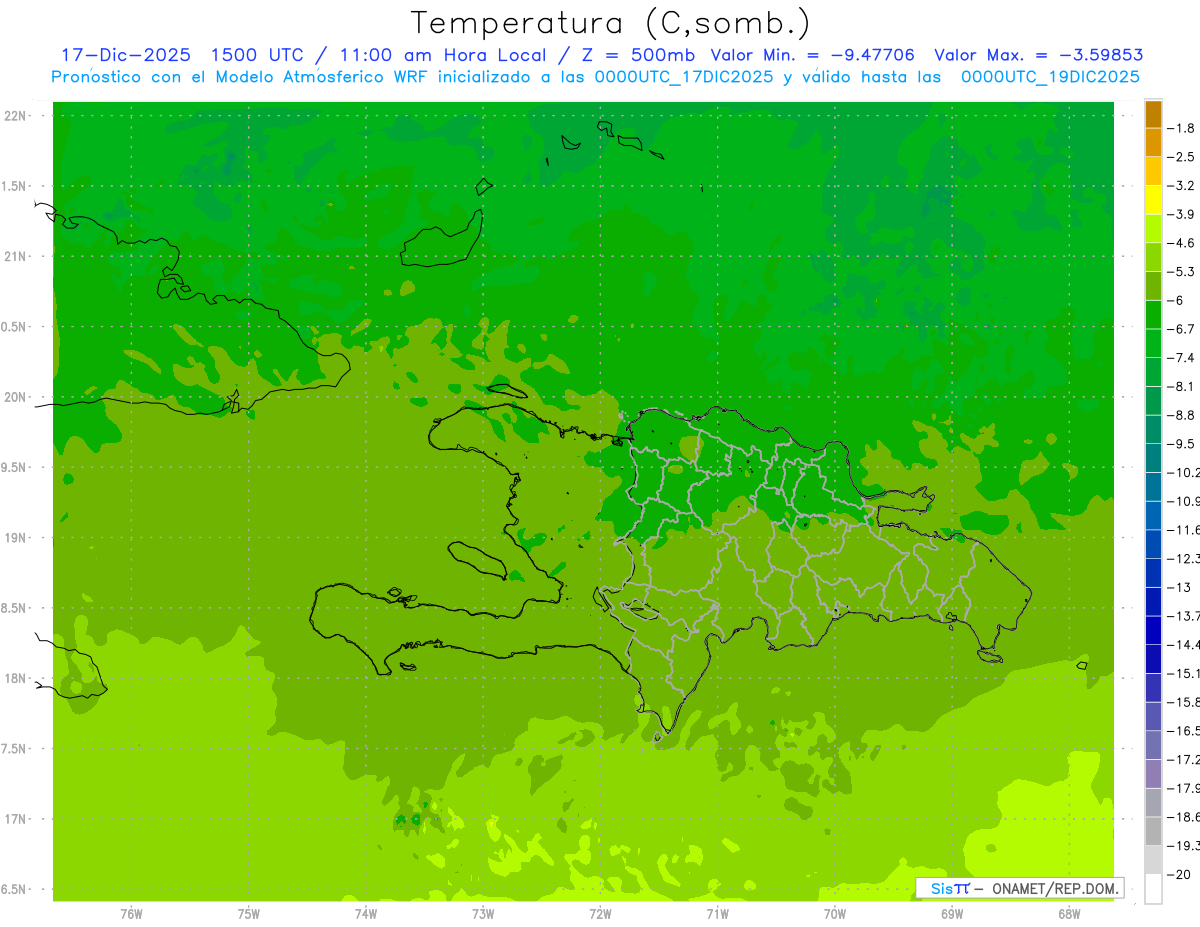Click the "-15.1" colorbar value

coord(1184,673)
